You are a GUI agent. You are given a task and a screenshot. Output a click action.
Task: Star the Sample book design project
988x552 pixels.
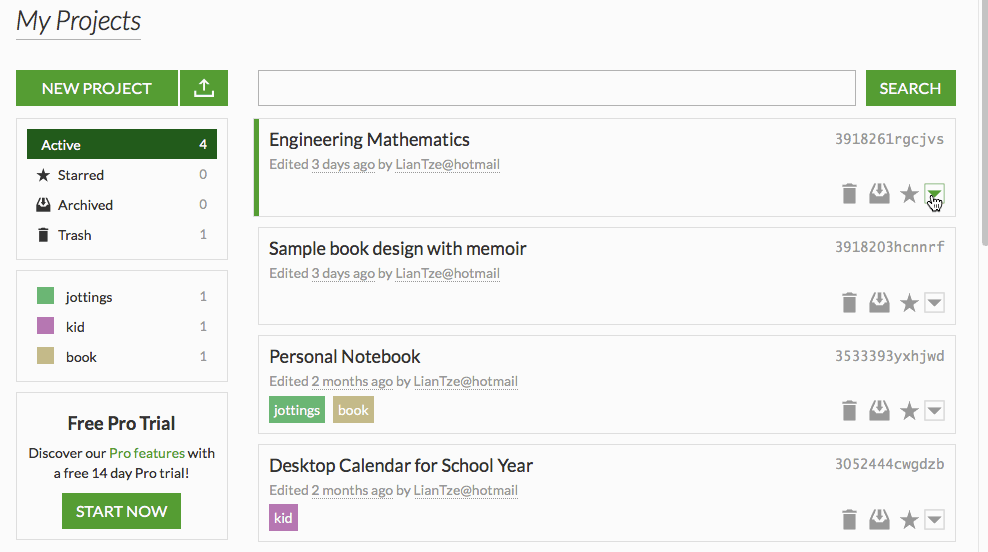coord(909,303)
